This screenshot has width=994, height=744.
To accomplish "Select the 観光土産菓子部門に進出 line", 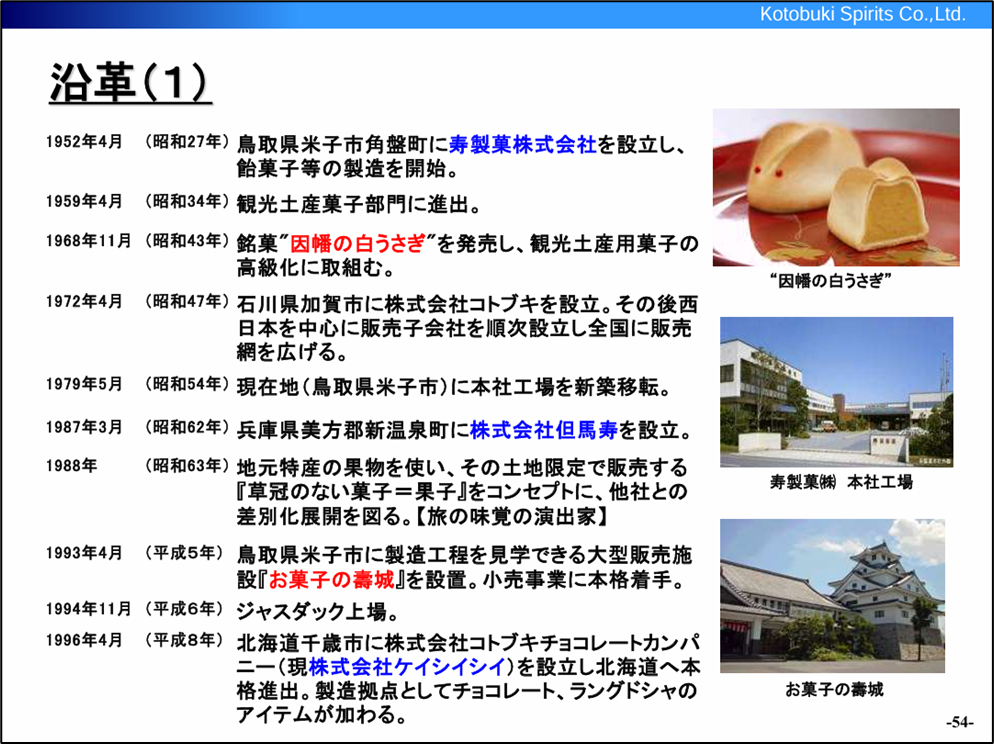I will tap(359, 205).
